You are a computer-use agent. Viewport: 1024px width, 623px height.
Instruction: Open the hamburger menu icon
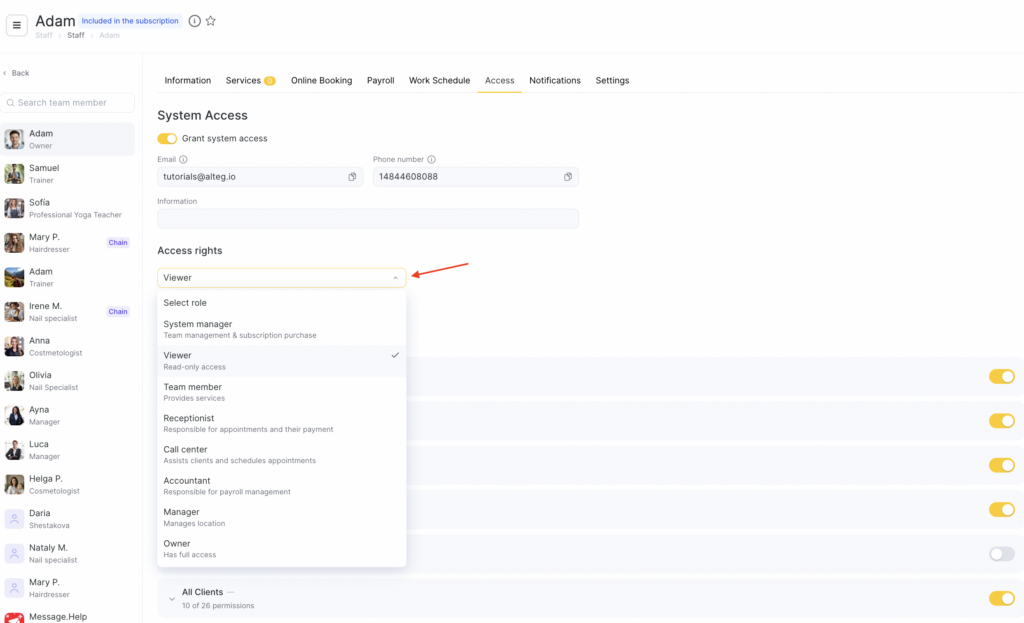[x=16, y=25]
